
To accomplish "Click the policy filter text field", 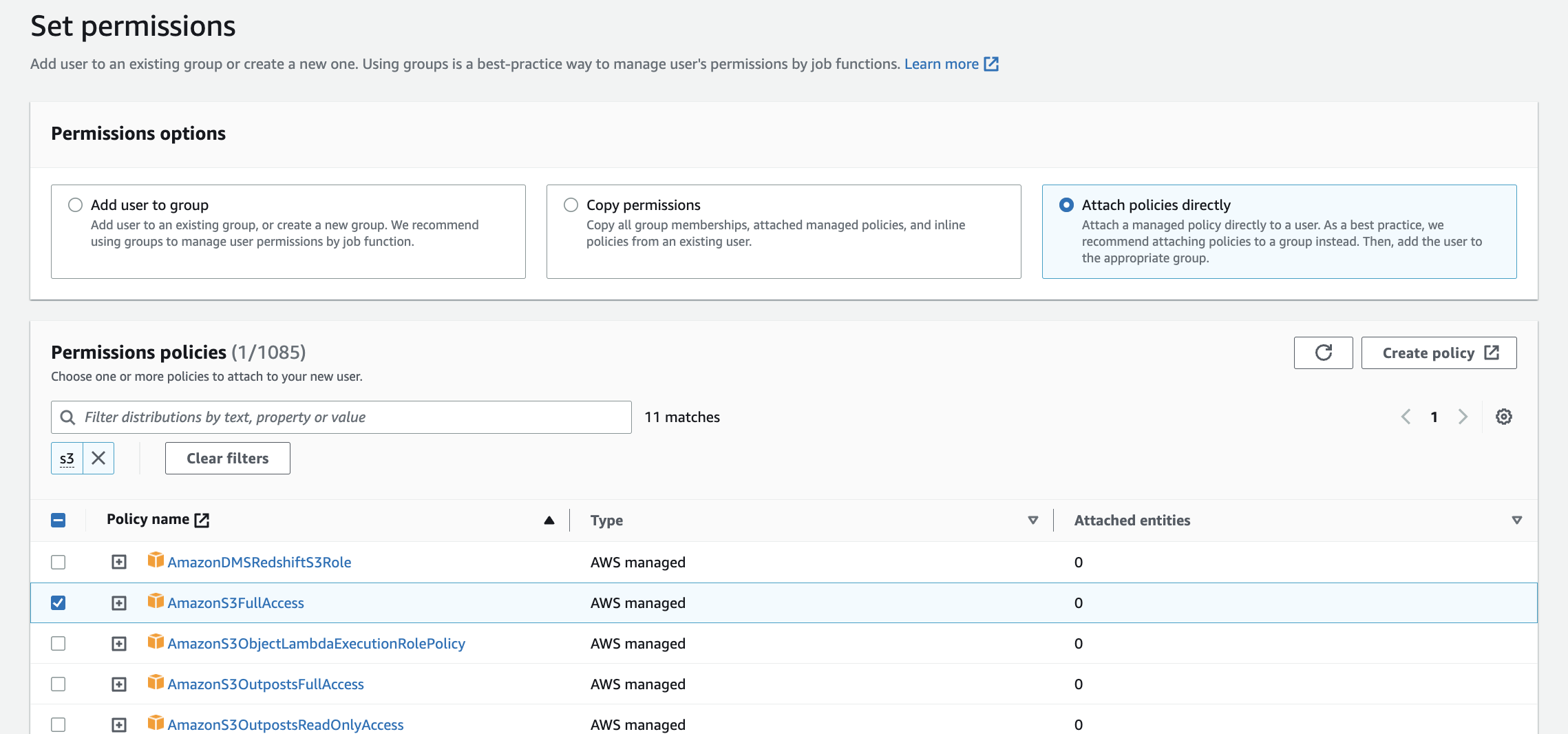I will (351, 417).
